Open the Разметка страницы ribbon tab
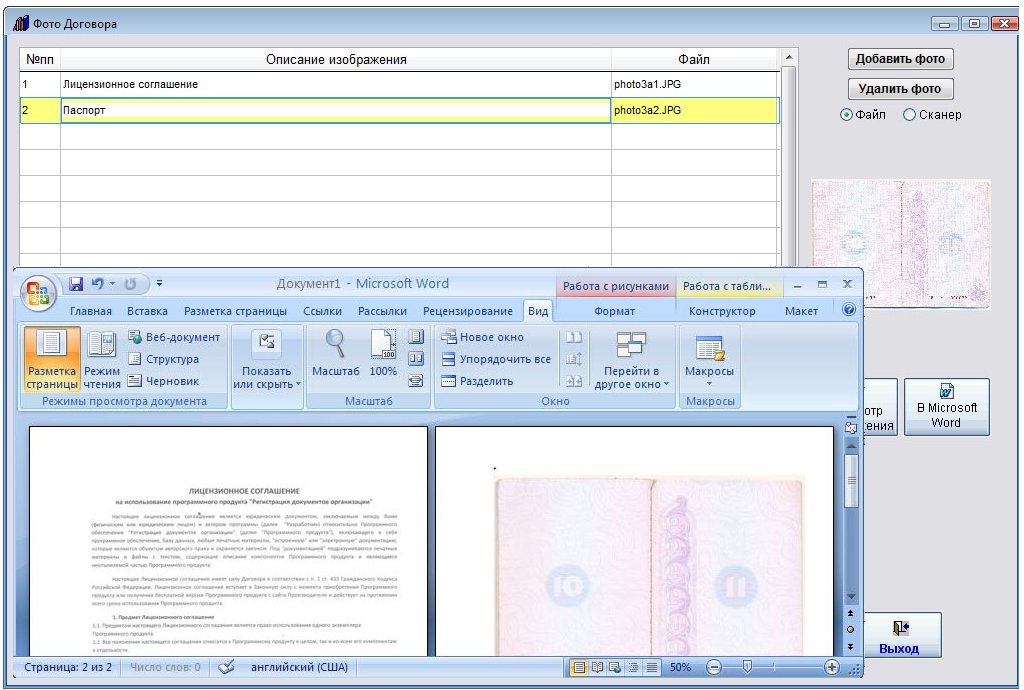Screen dimensions: 1024x690 click(x=235, y=311)
